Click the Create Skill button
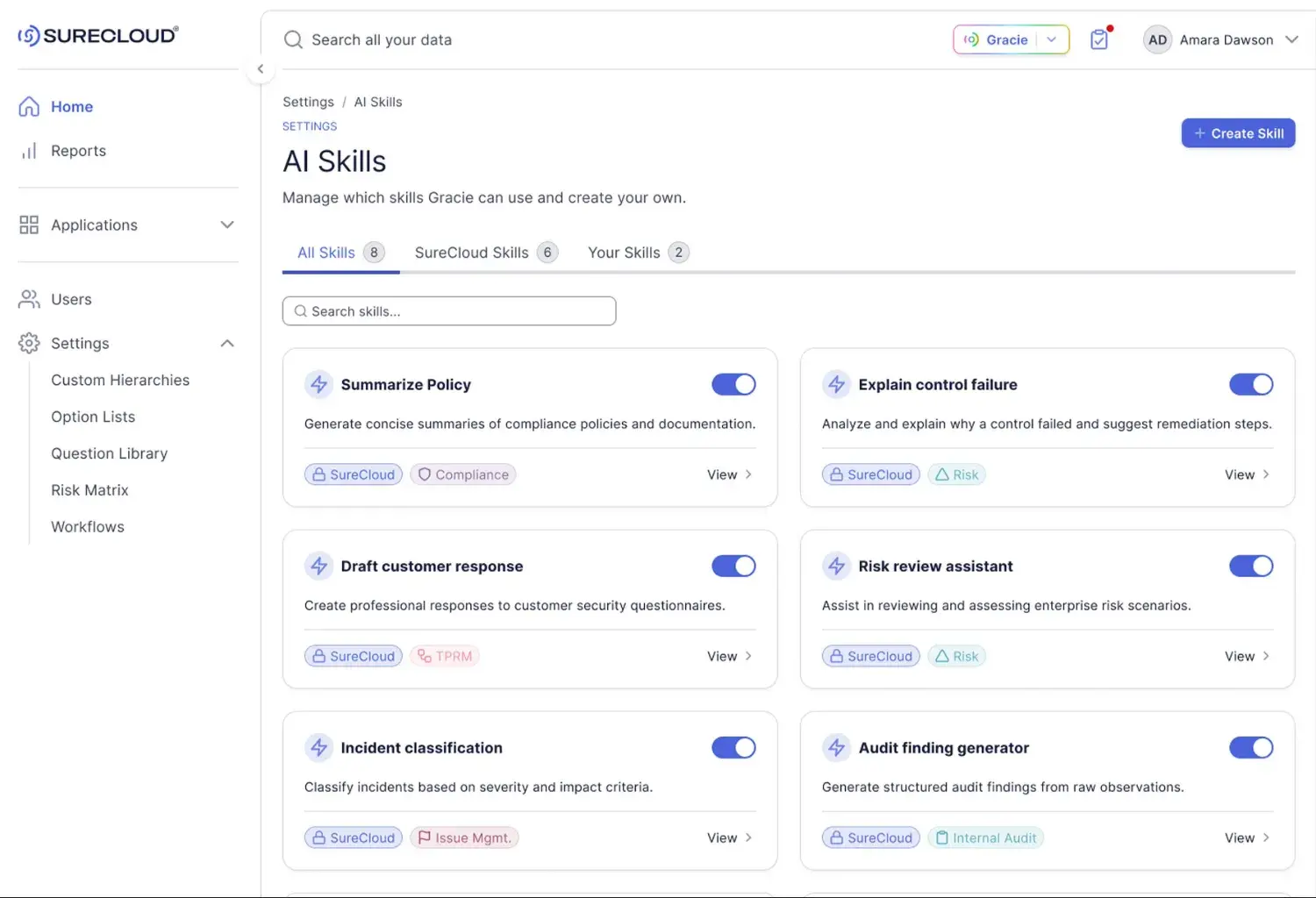Image resolution: width=1316 pixels, height=898 pixels. (x=1238, y=133)
